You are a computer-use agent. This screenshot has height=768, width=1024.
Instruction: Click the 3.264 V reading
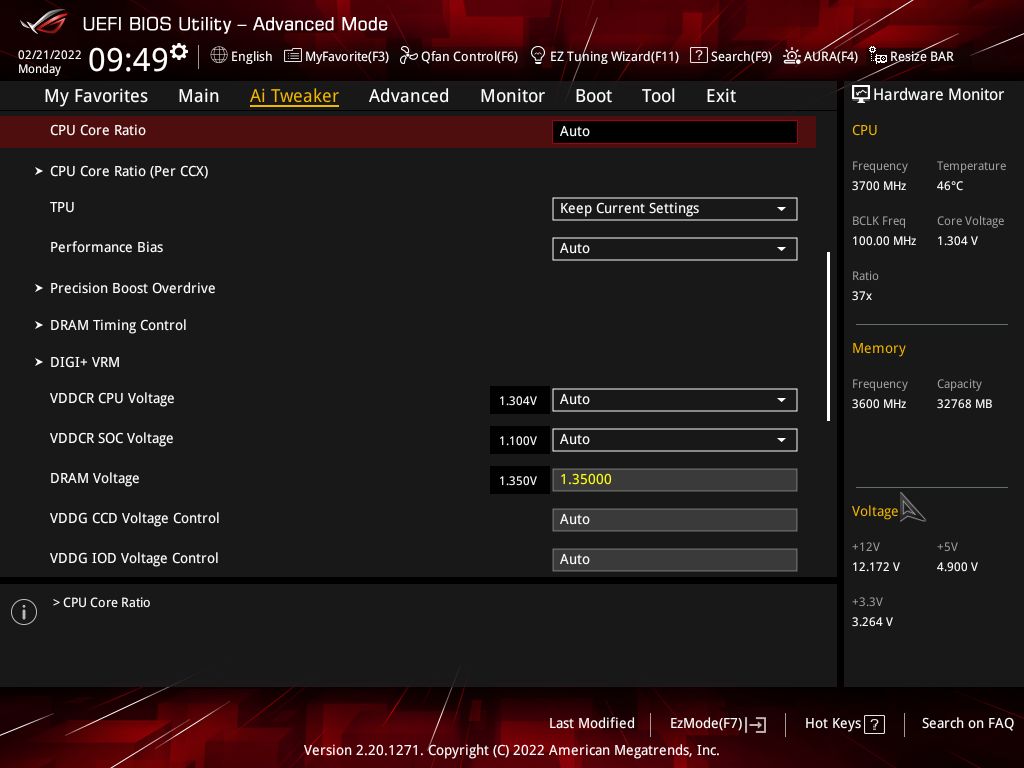tap(872, 622)
